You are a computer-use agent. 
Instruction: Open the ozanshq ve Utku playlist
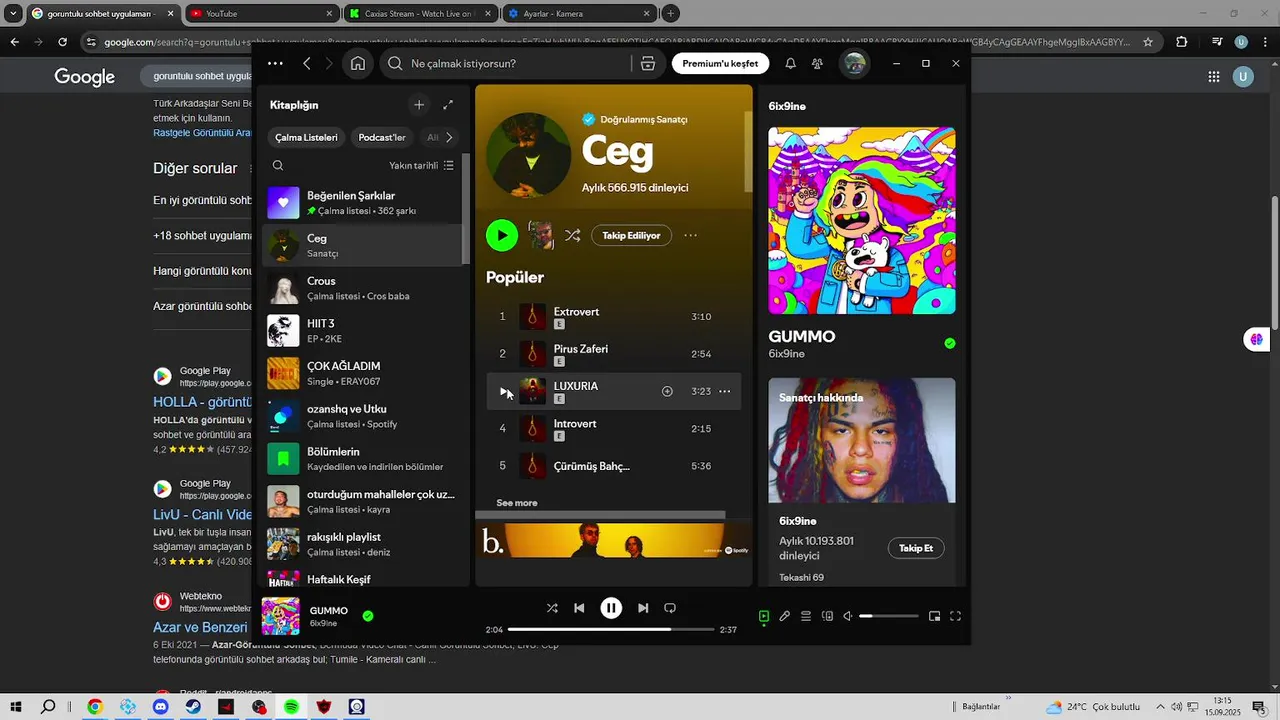click(x=363, y=416)
